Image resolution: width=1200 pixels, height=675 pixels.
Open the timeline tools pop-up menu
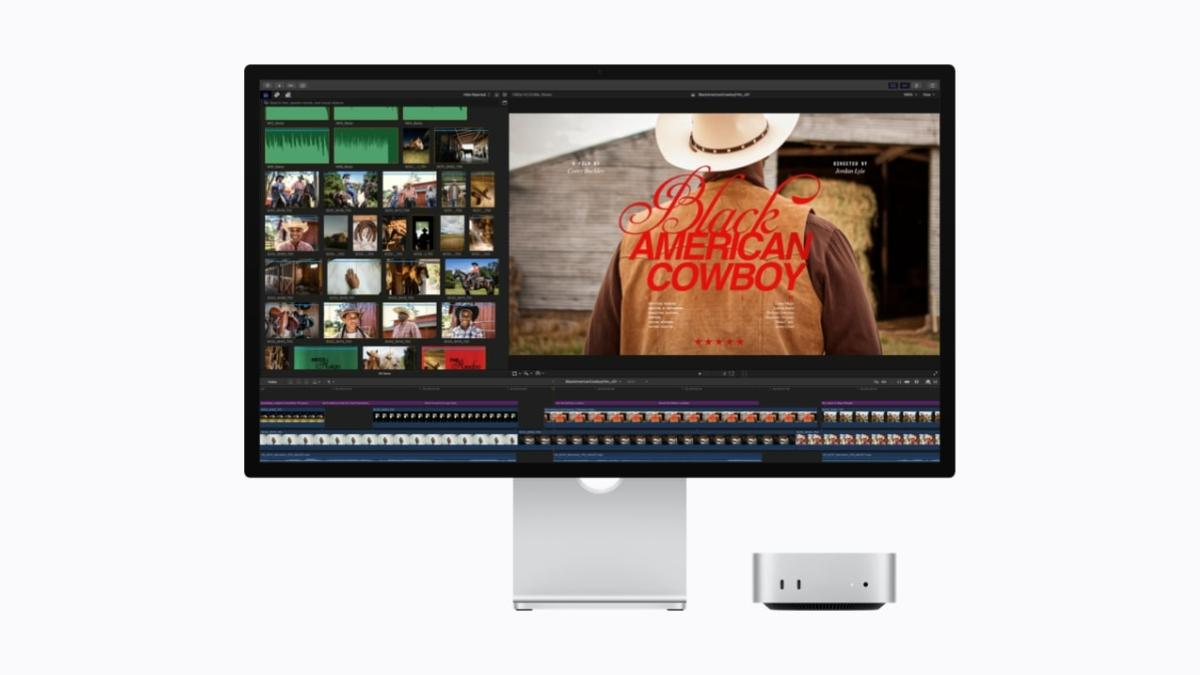[330, 381]
